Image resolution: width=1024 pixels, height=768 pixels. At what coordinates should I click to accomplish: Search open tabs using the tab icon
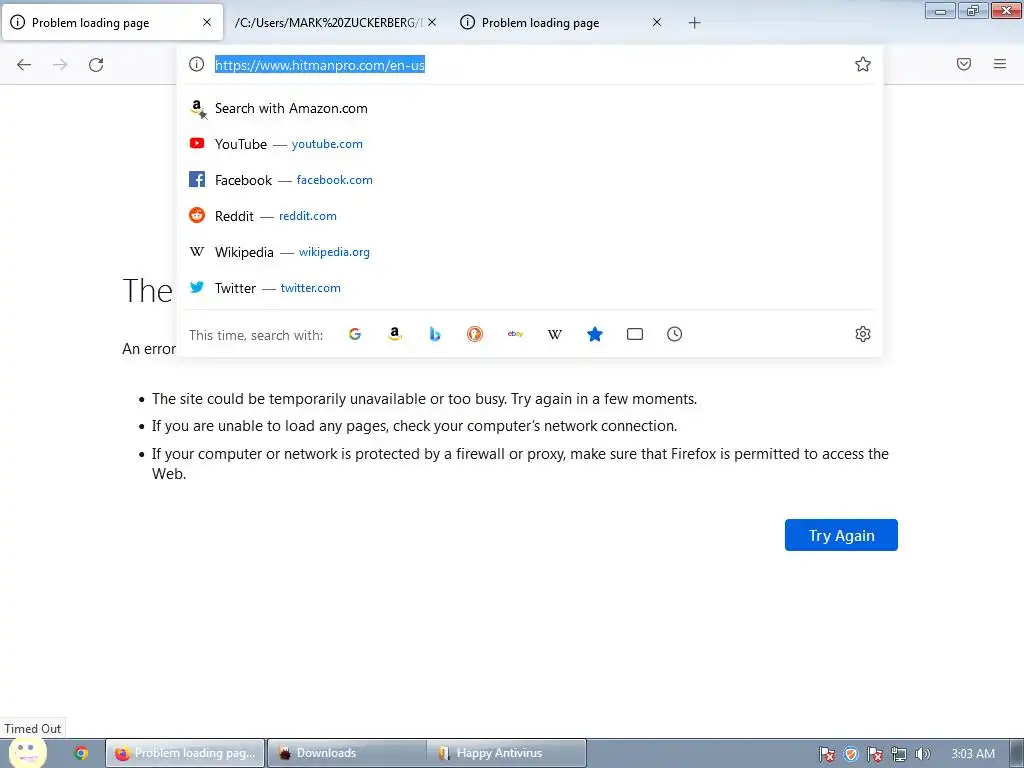(x=635, y=334)
